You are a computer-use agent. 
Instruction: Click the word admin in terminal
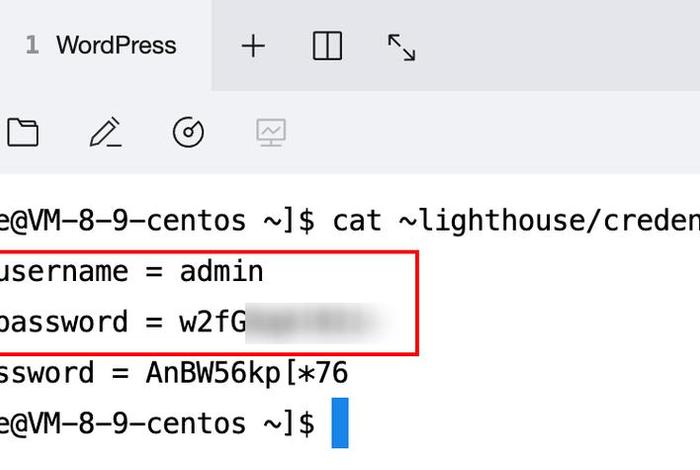[221, 271]
